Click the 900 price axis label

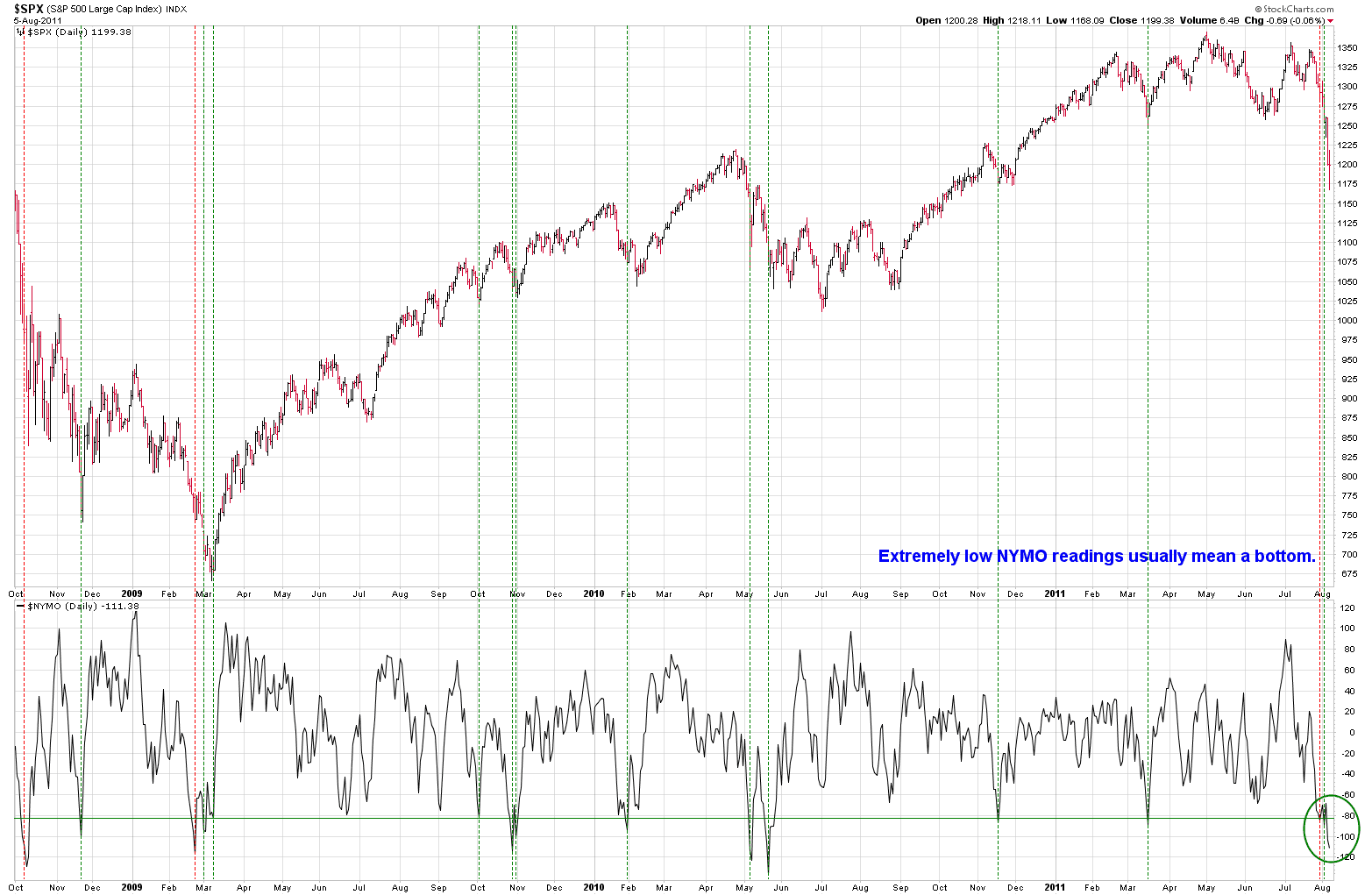click(x=1350, y=399)
